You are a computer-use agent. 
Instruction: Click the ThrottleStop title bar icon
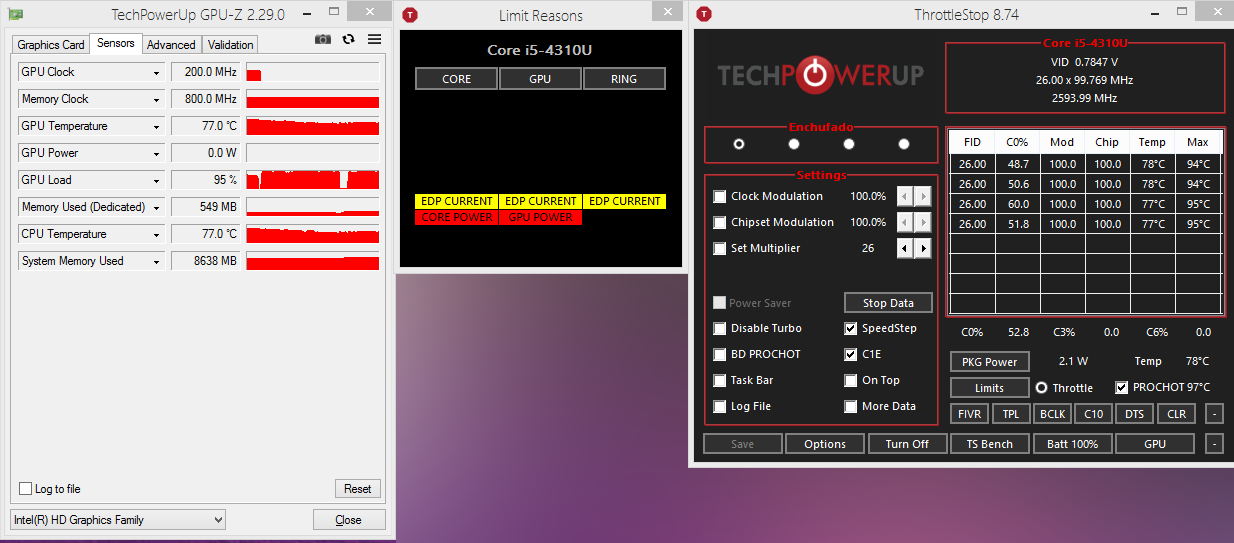point(704,15)
